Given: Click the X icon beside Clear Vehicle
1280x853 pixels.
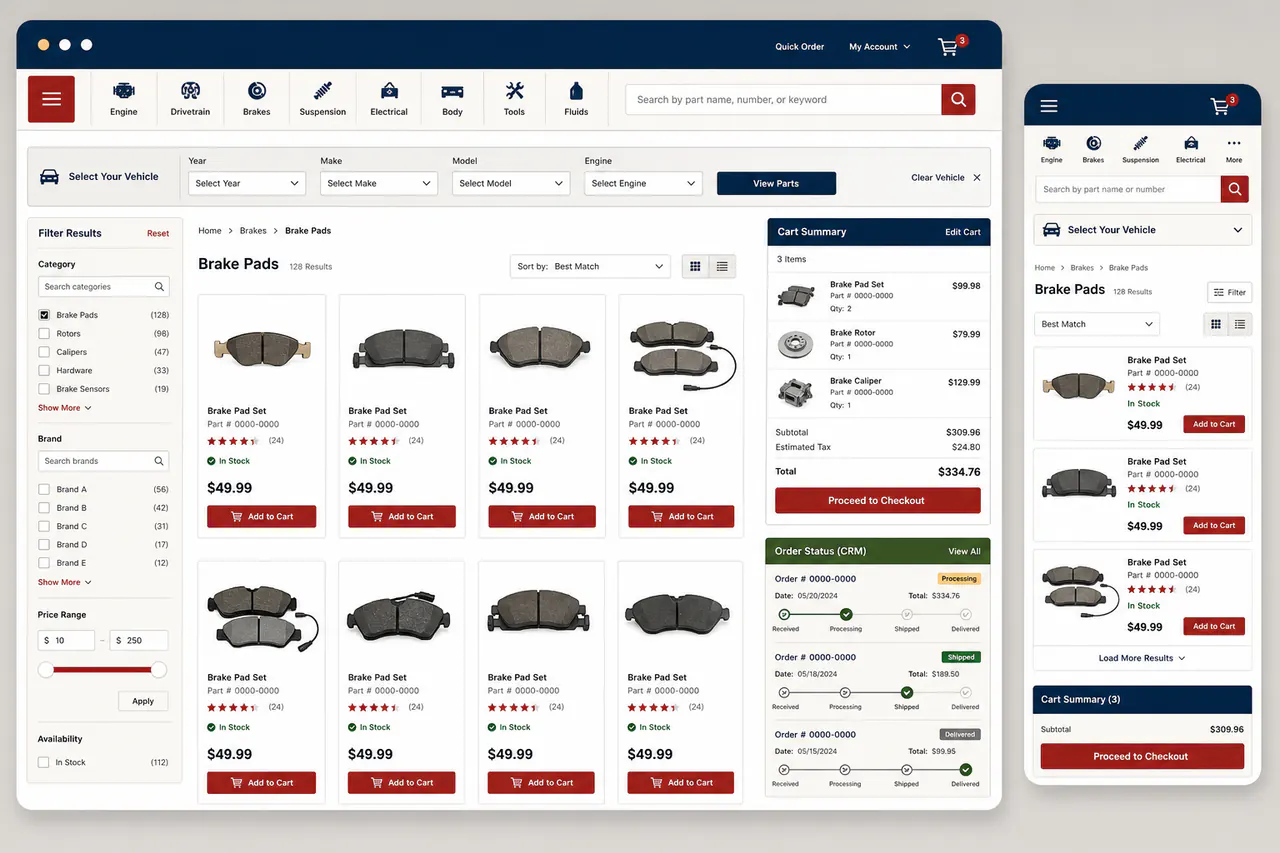Looking at the screenshot, I should (x=977, y=178).
